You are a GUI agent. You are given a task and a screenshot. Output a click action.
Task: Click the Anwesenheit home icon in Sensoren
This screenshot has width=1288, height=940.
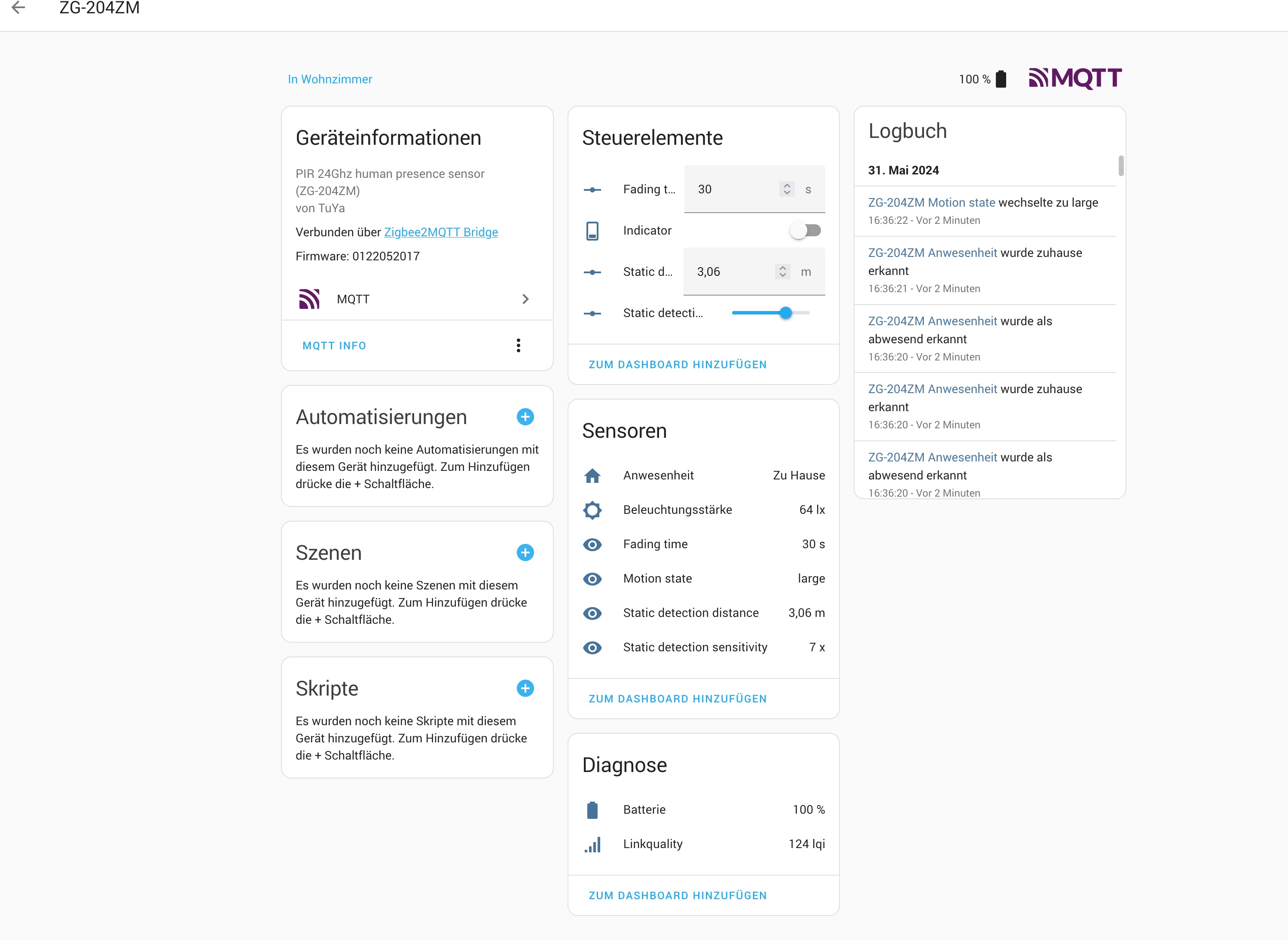[592, 476]
